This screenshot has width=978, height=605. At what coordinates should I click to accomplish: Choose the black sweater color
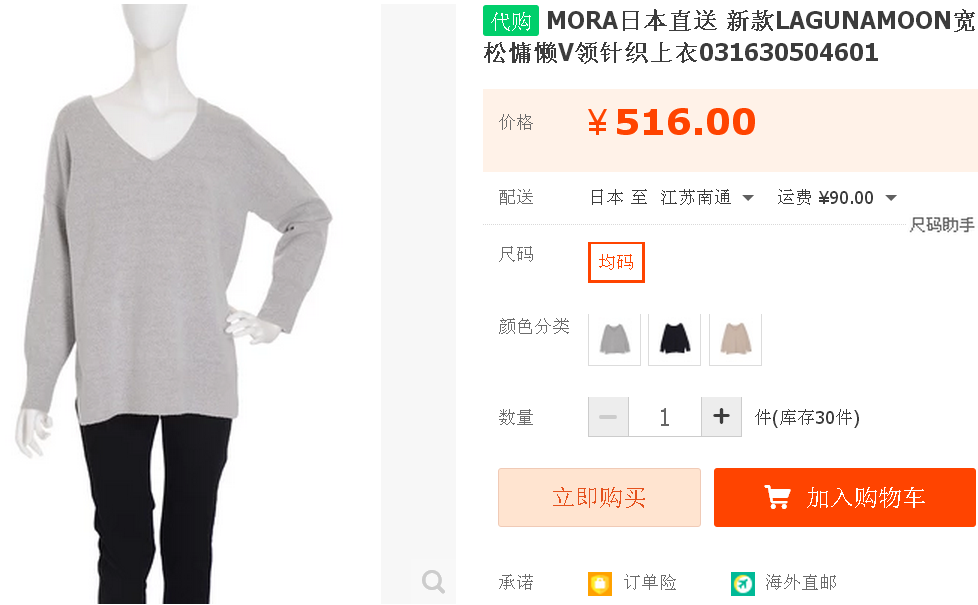tap(675, 339)
